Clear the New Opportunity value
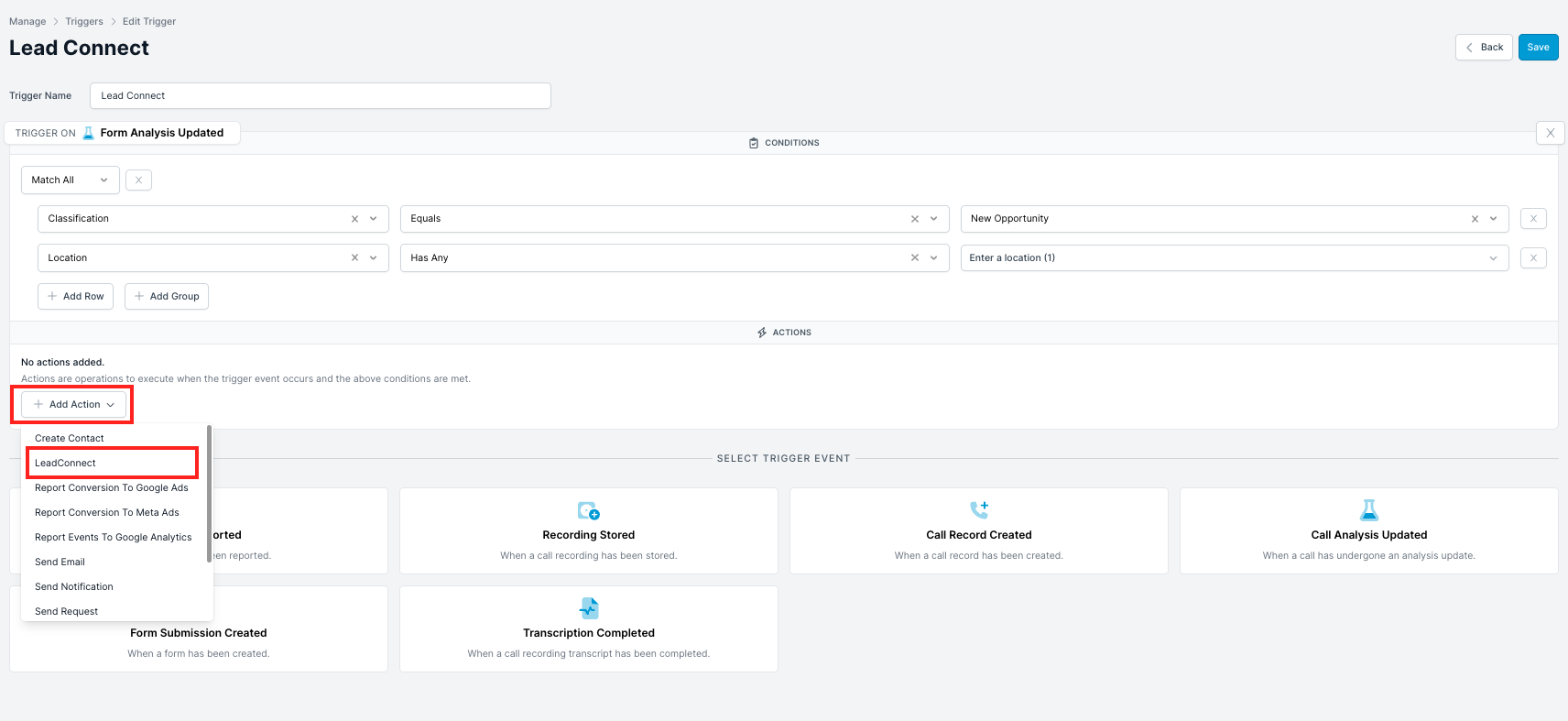This screenshot has width=1568, height=721. (1475, 219)
